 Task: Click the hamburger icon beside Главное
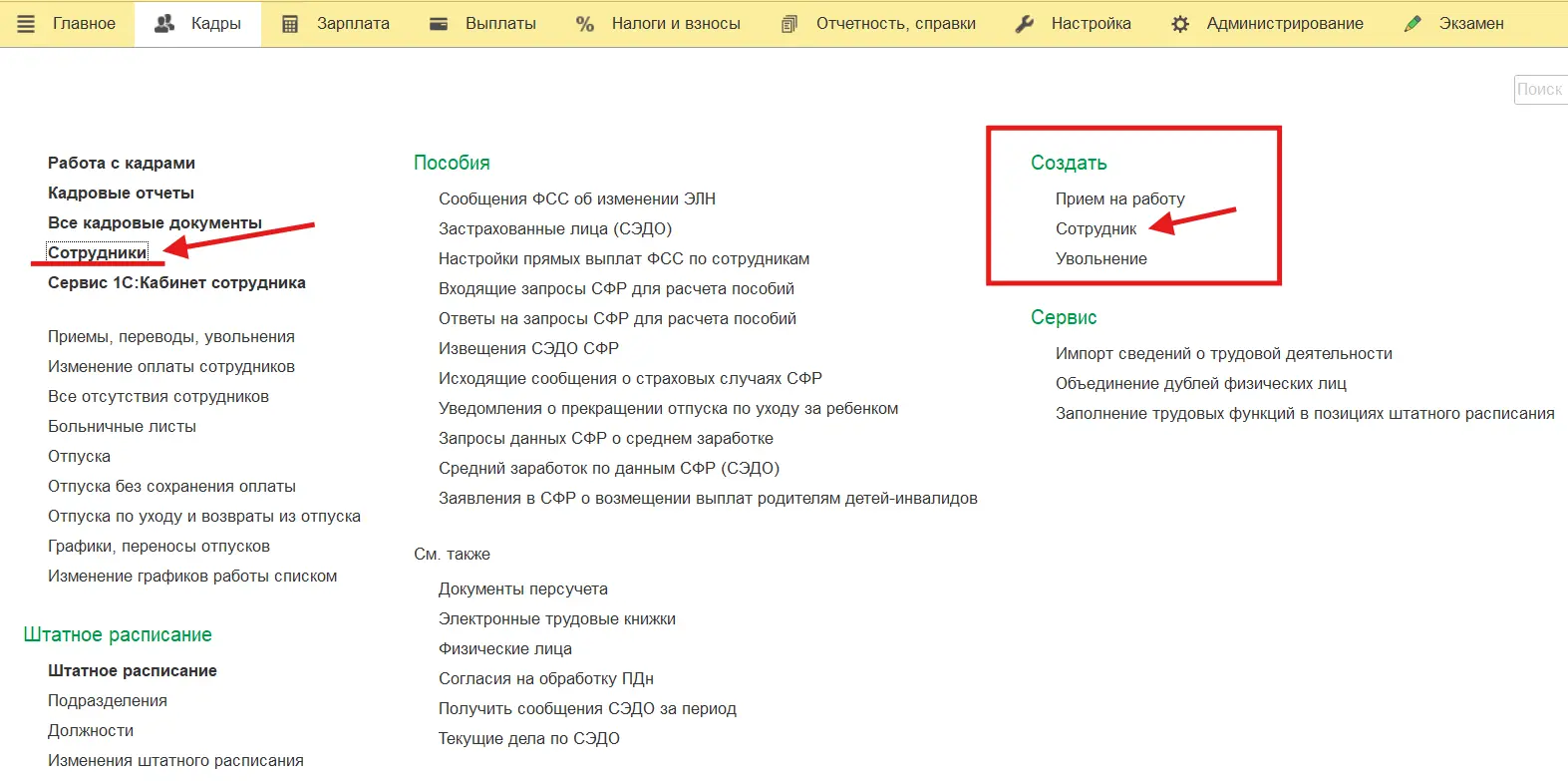click(x=26, y=24)
